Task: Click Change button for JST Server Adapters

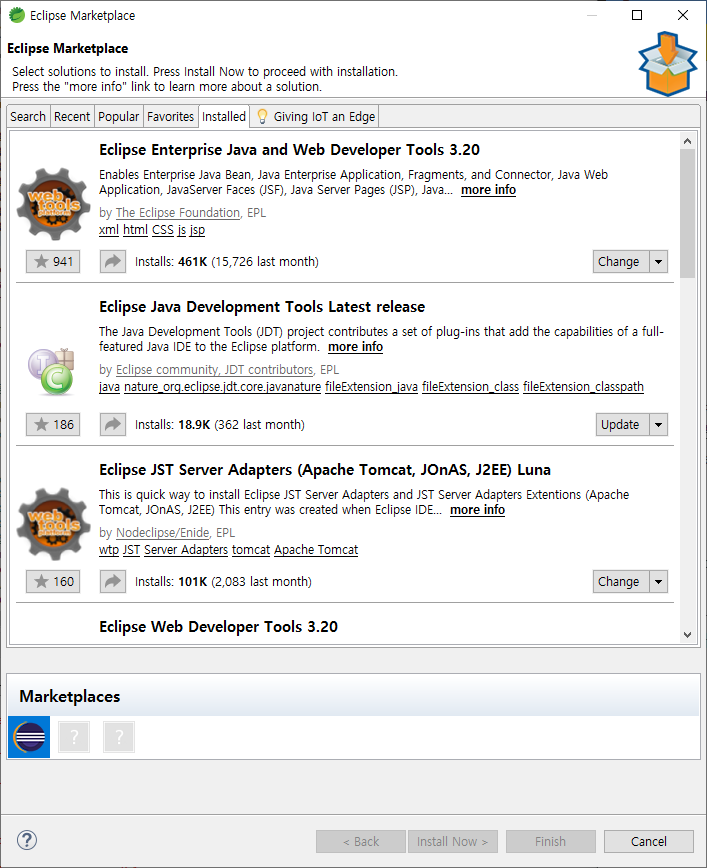Action: [x=621, y=581]
